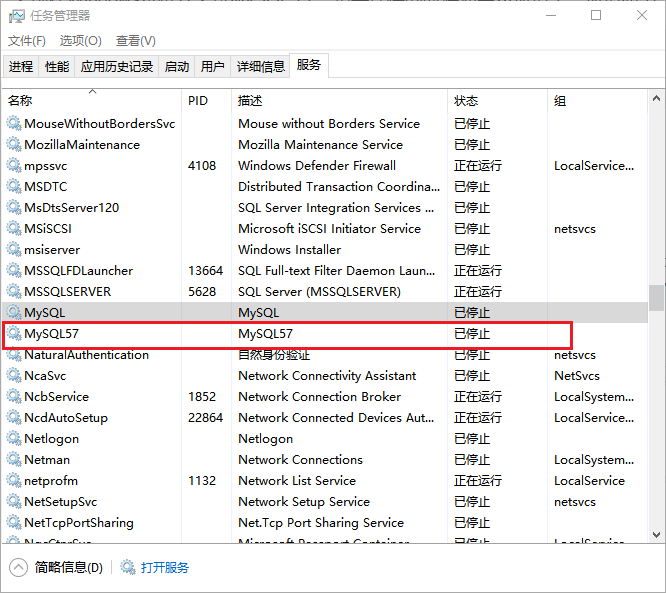Sort by the 状态 column header

tap(497, 101)
